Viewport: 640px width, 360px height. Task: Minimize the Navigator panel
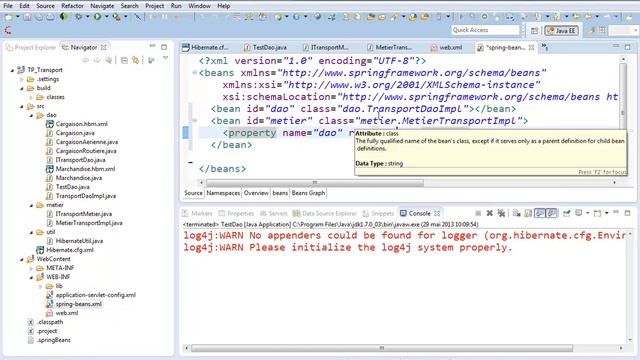coord(152,47)
